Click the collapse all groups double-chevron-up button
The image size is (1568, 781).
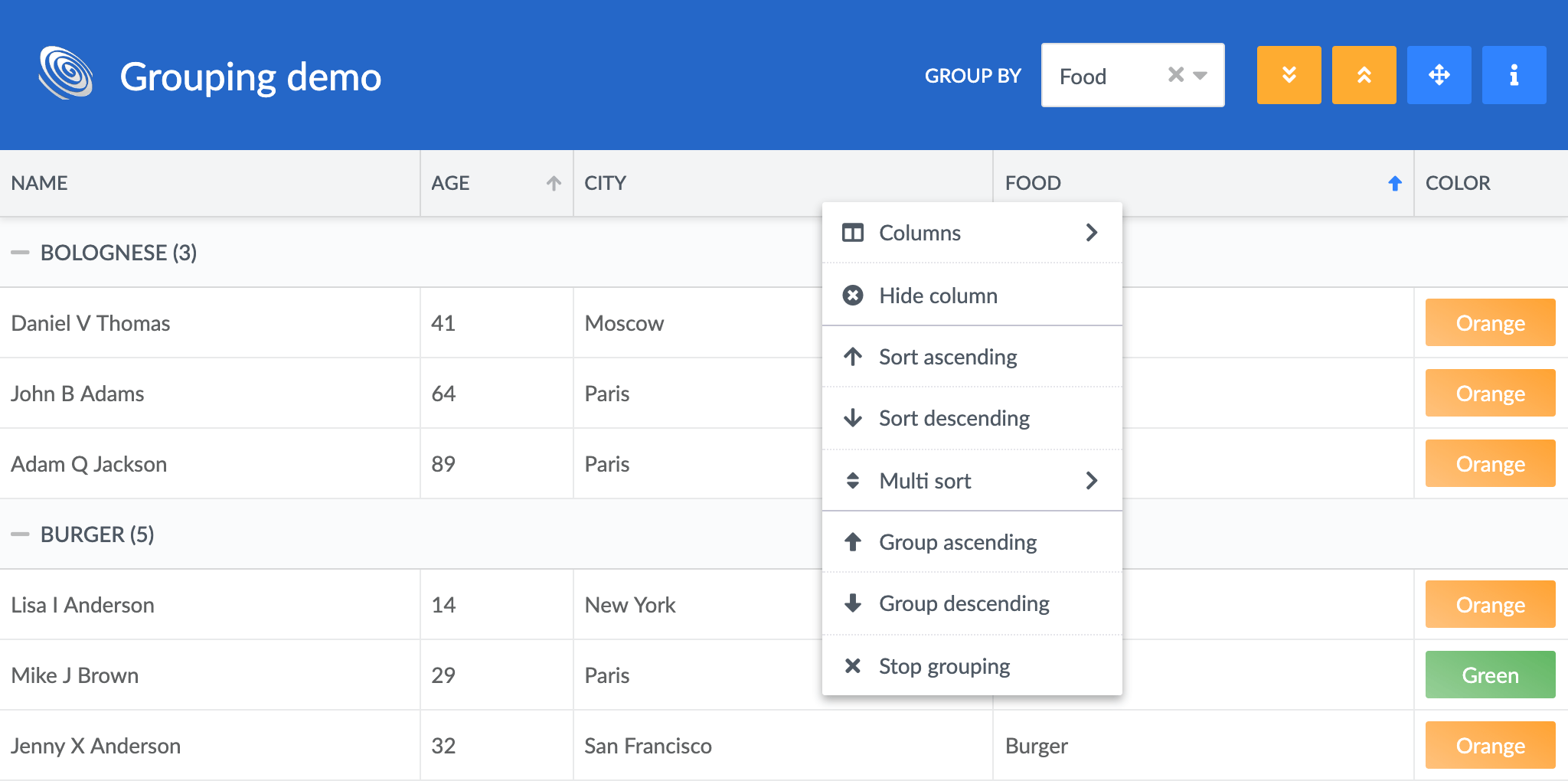(1364, 75)
